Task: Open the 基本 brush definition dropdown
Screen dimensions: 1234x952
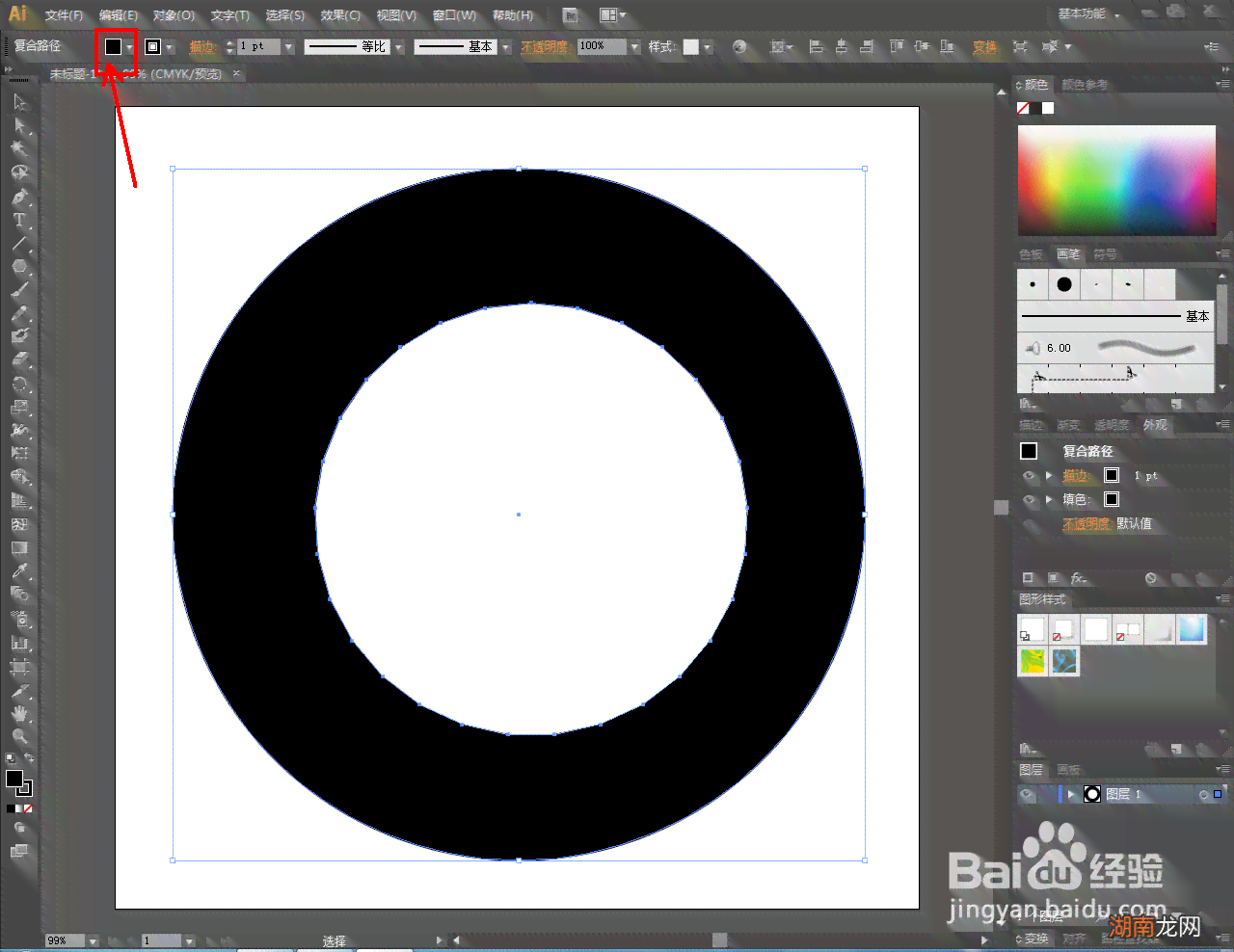Action: click(505, 47)
